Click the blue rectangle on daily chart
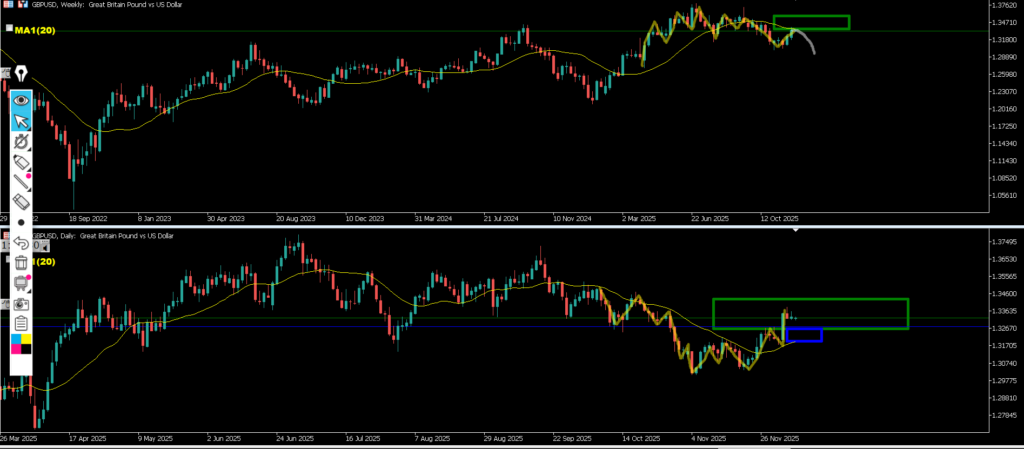1024x449 pixels. 804,335
